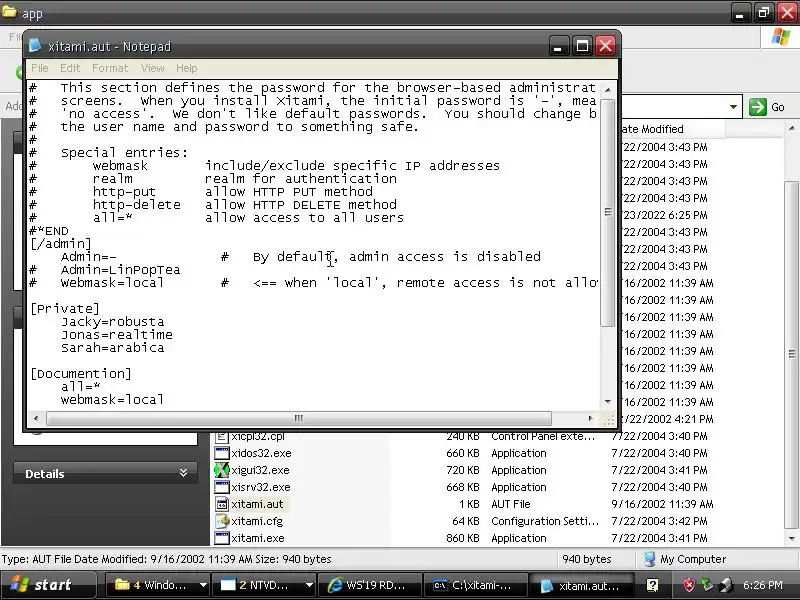The width and height of the screenshot is (800, 600).
Task: Select the xisrv32.exe file icon
Action: [221, 487]
